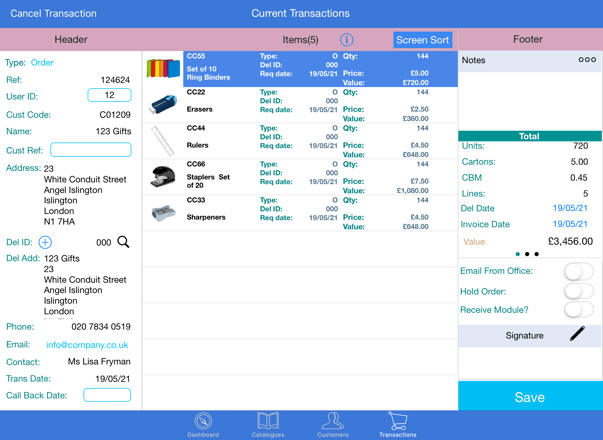
Task: Click the Cust Ref input field
Action: tap(91, 150)
